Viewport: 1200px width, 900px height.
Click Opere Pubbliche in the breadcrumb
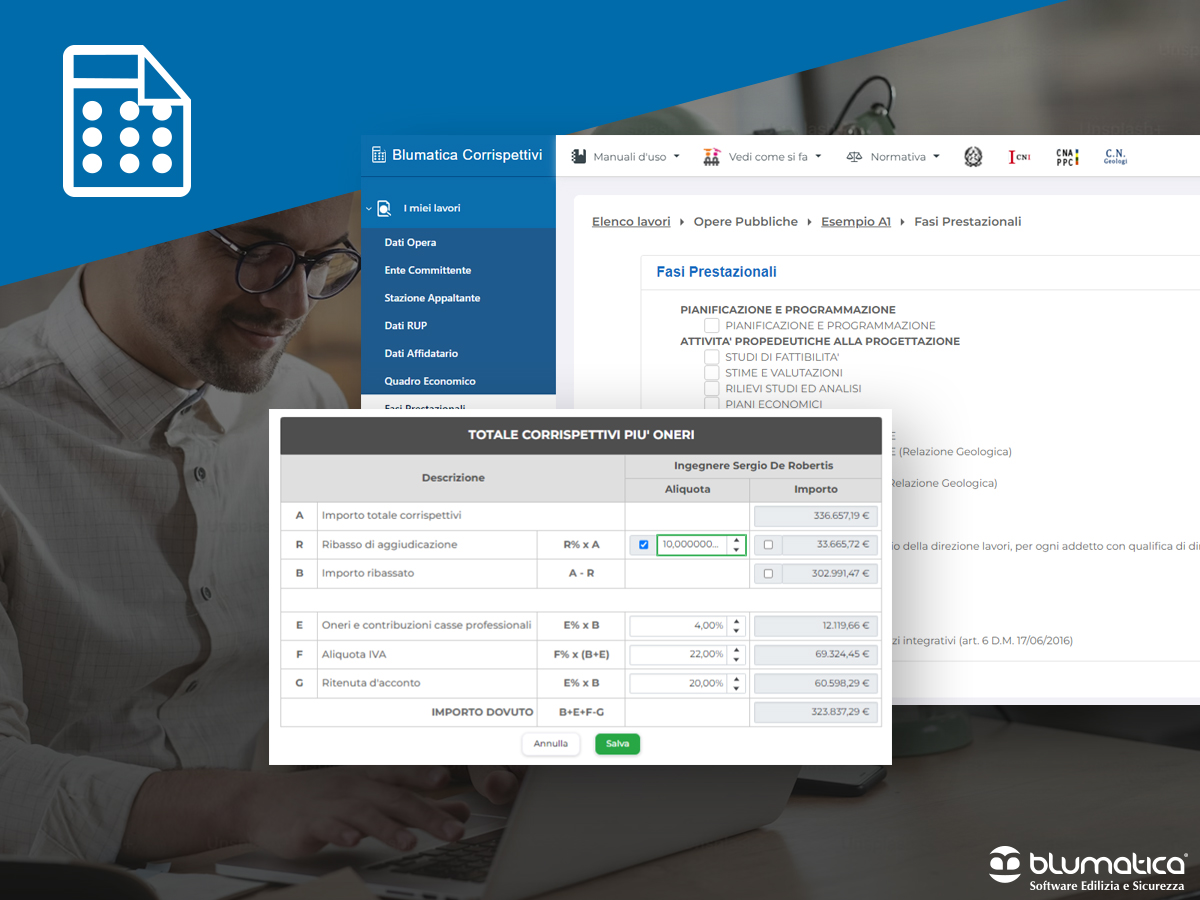[x=746, y=222]
